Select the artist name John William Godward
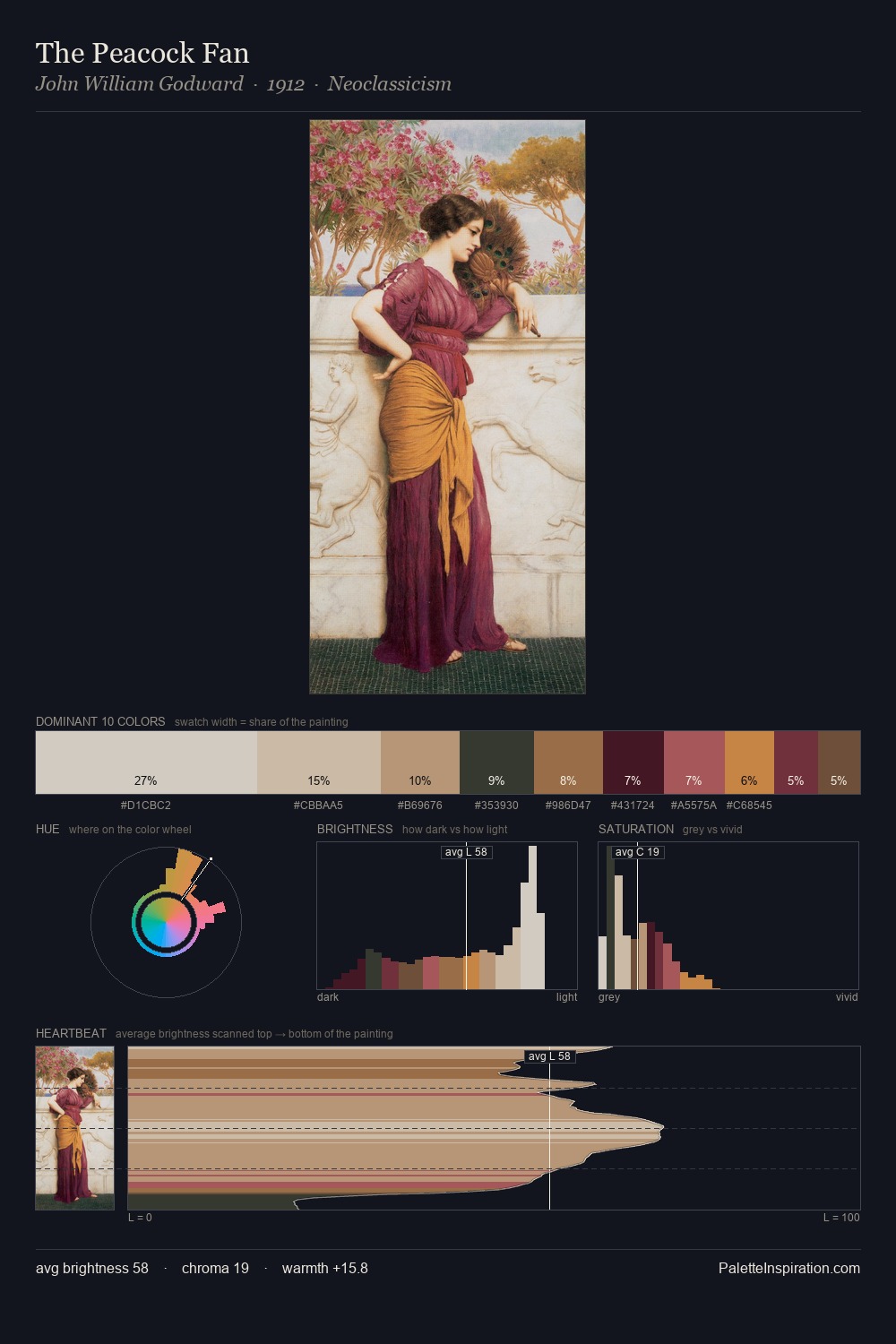This screenshot has width=896, height=1344. pos(139,84)
